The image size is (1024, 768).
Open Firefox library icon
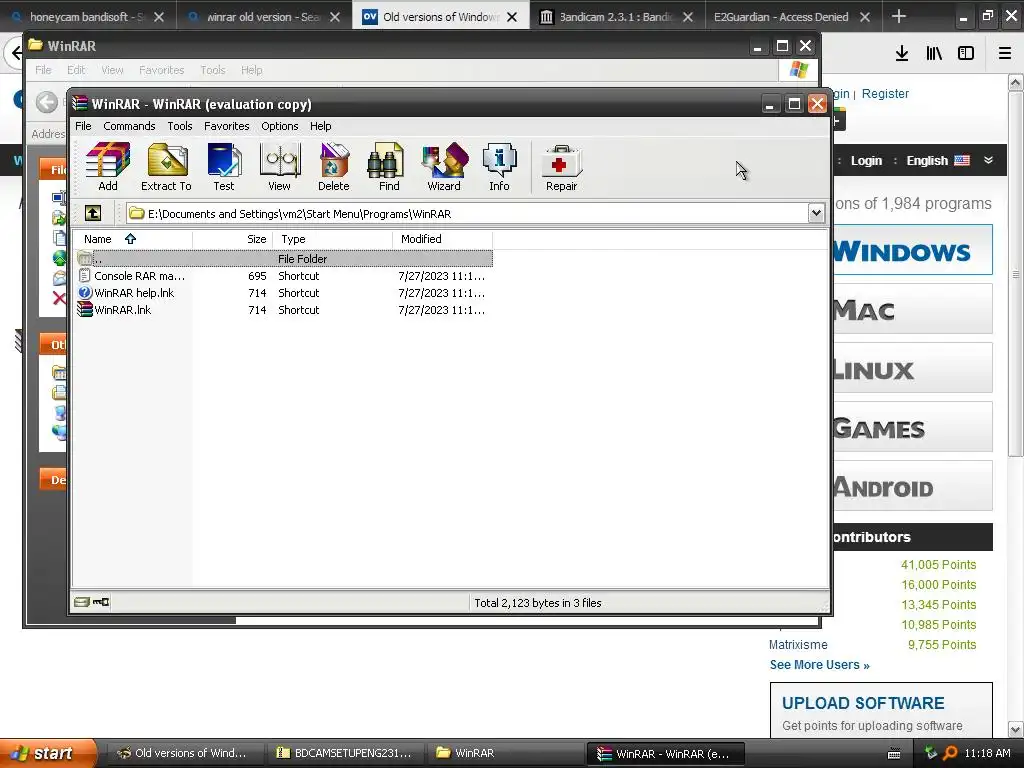[934, 53]
